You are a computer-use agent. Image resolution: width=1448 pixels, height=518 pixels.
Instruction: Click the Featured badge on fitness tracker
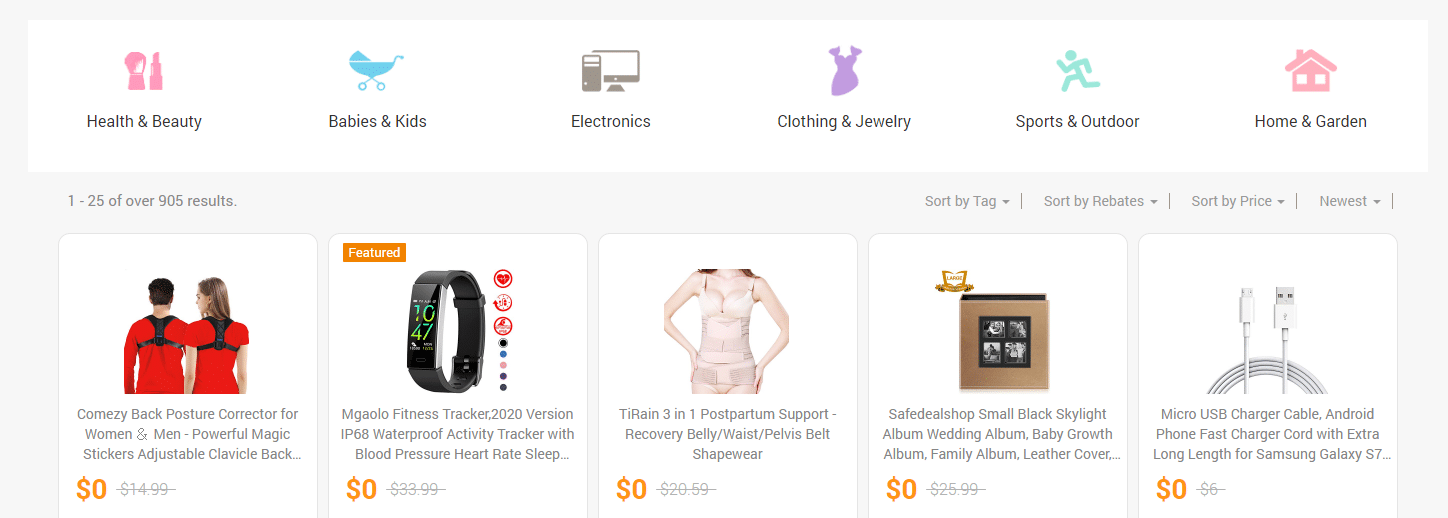tap(374, 253)
